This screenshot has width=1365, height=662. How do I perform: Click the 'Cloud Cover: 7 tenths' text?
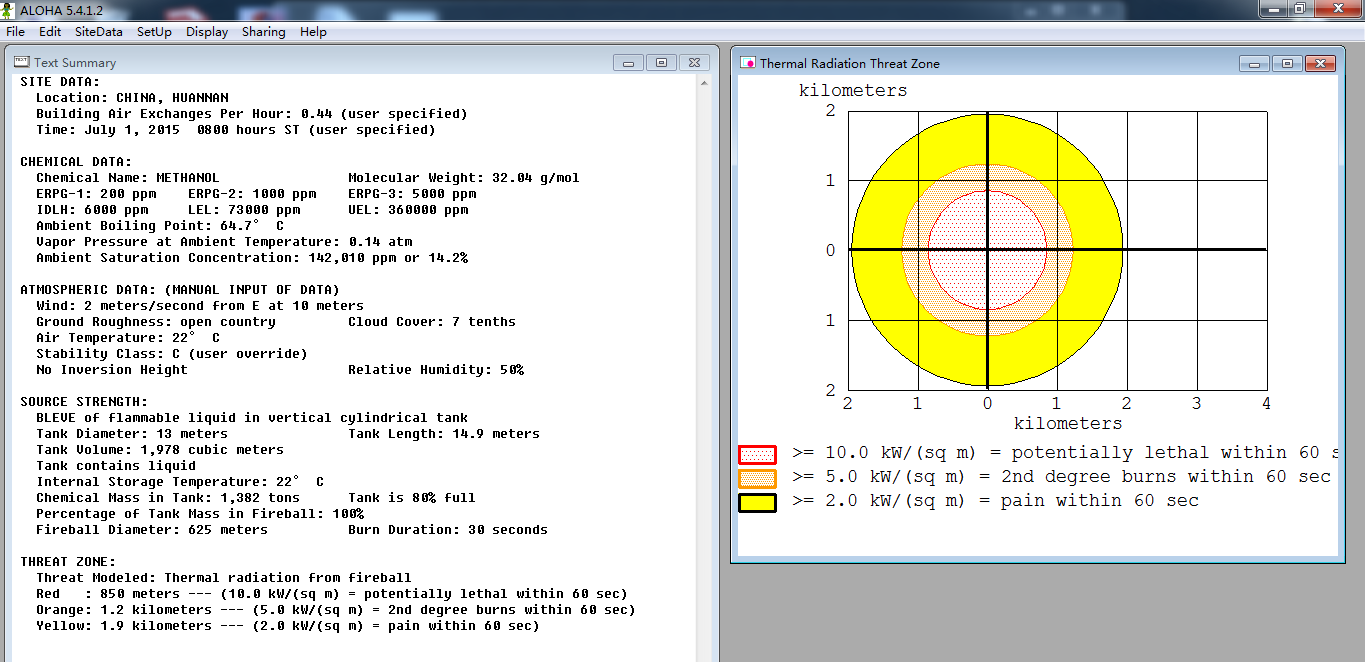[x=432, y=322]
